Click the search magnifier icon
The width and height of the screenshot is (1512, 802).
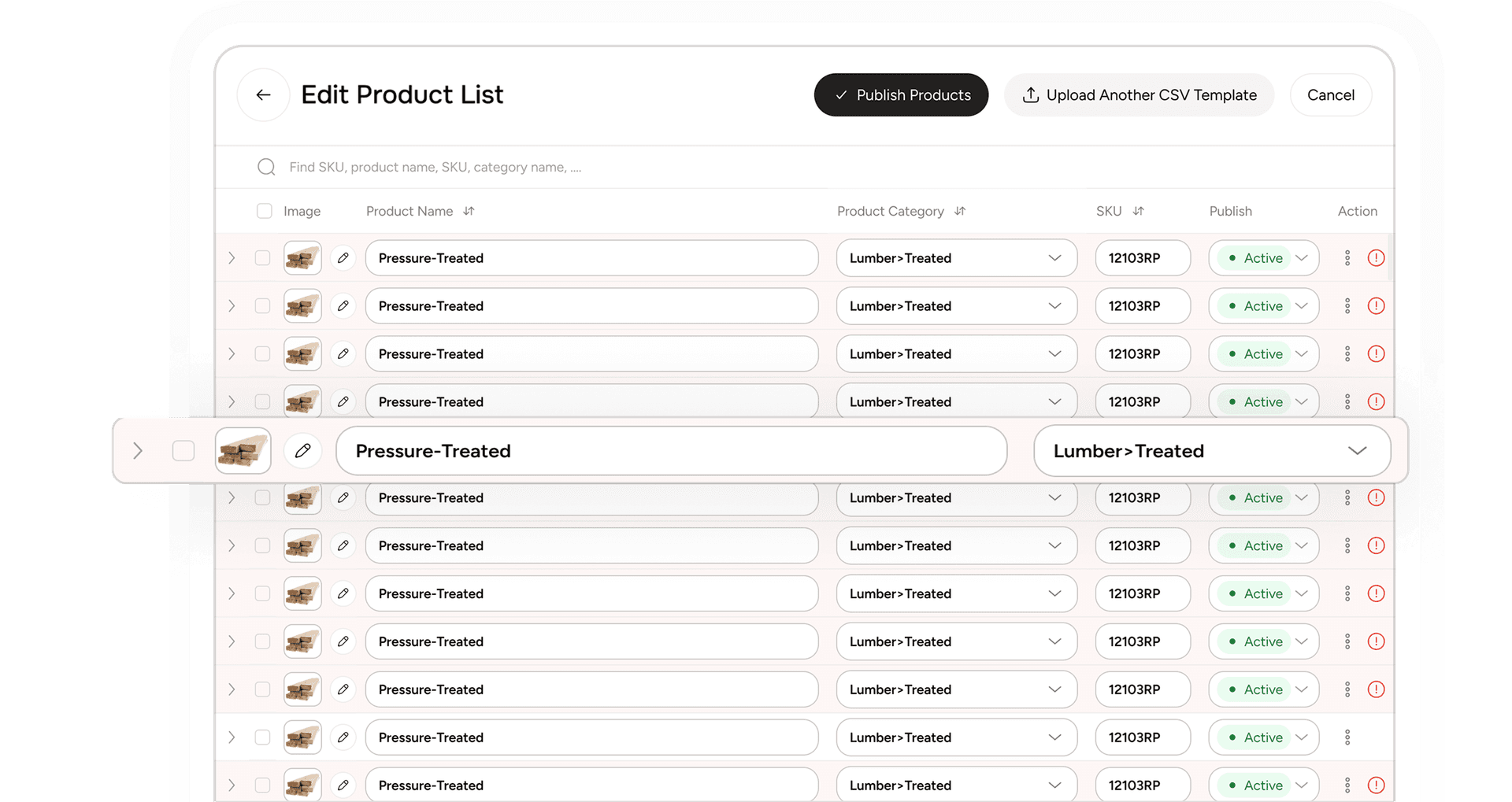266,167
